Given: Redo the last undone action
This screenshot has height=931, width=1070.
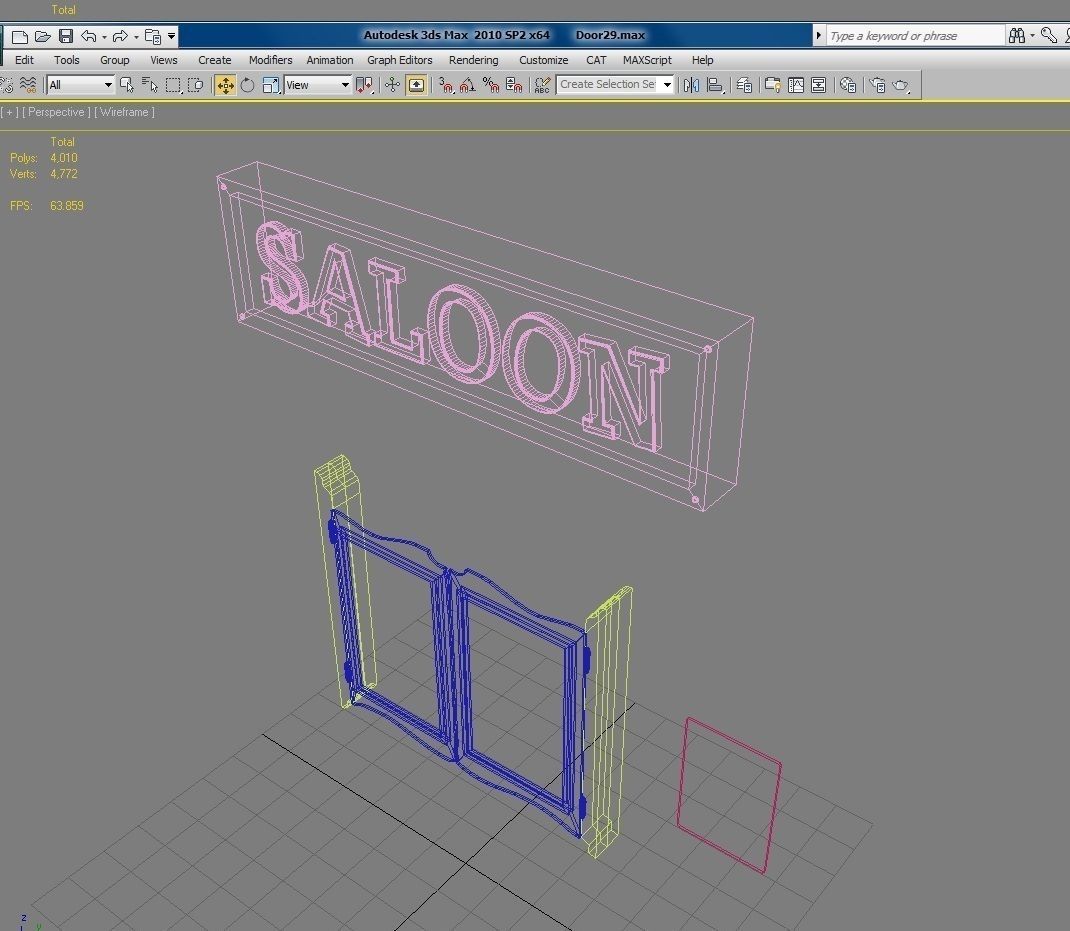Looking at the screenshot, I should coord(120,36).
